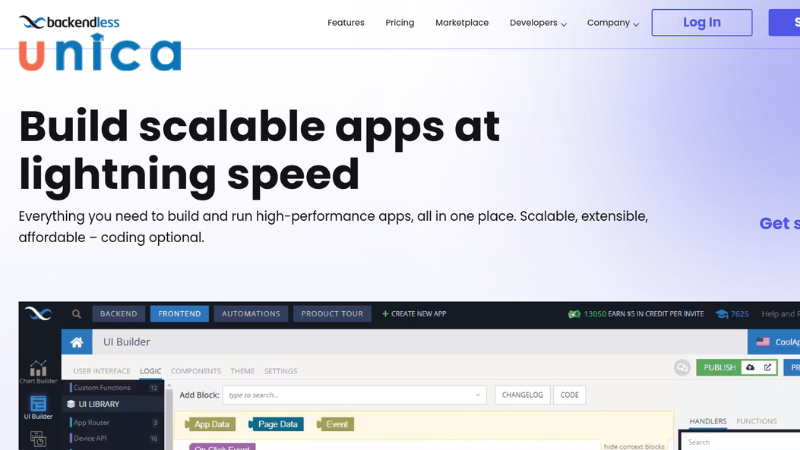Image resolution: width=800 pixels, height=450 pixels.
Task: Click the Log In button
Action: [x=702, y=22]
